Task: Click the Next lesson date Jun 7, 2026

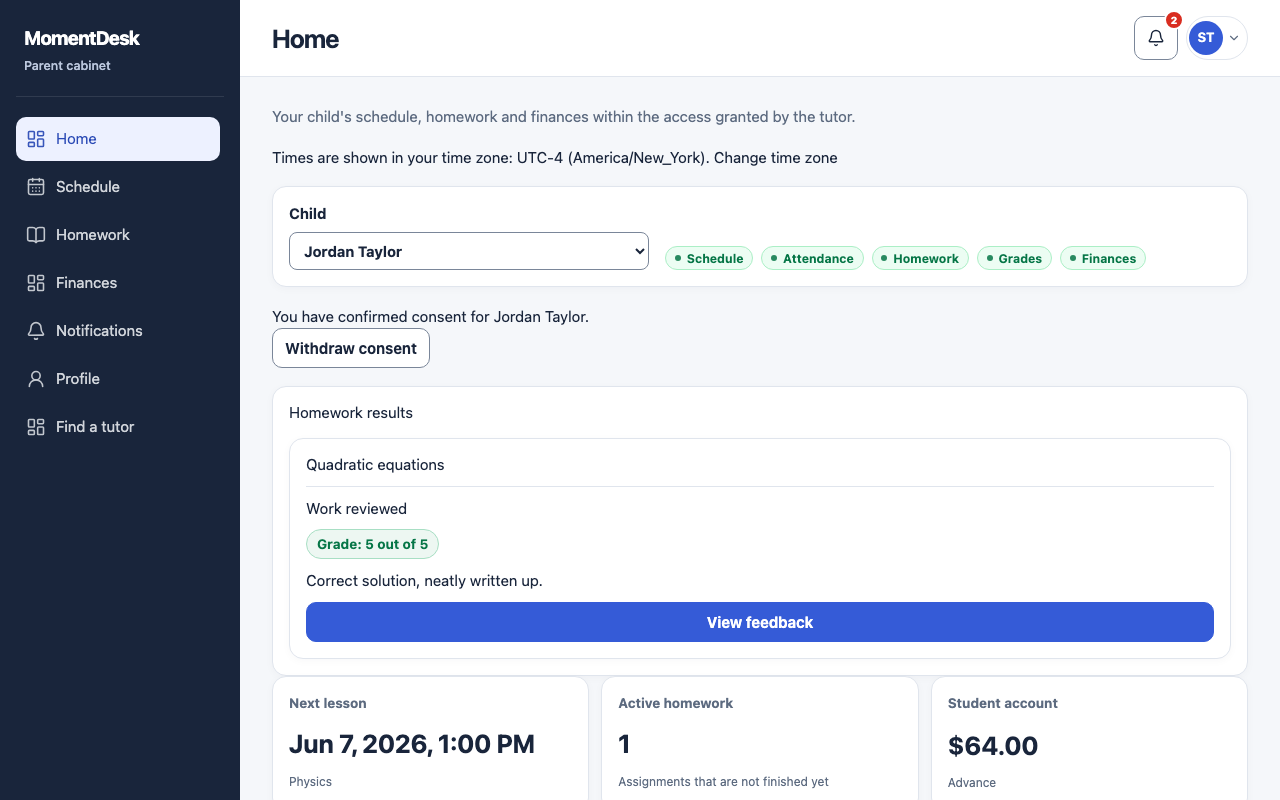Action: point(412,744)
